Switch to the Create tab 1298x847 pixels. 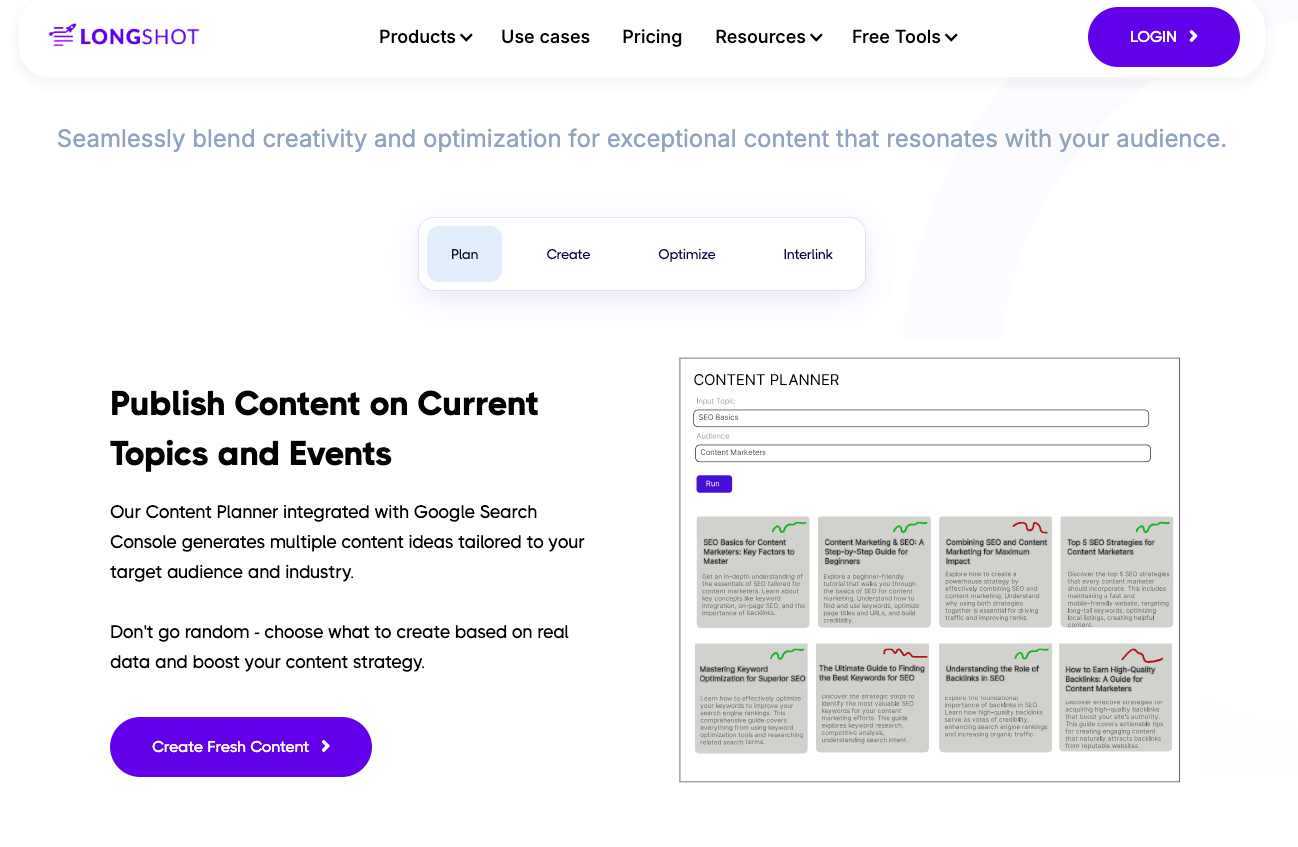(x=568, y=254)
